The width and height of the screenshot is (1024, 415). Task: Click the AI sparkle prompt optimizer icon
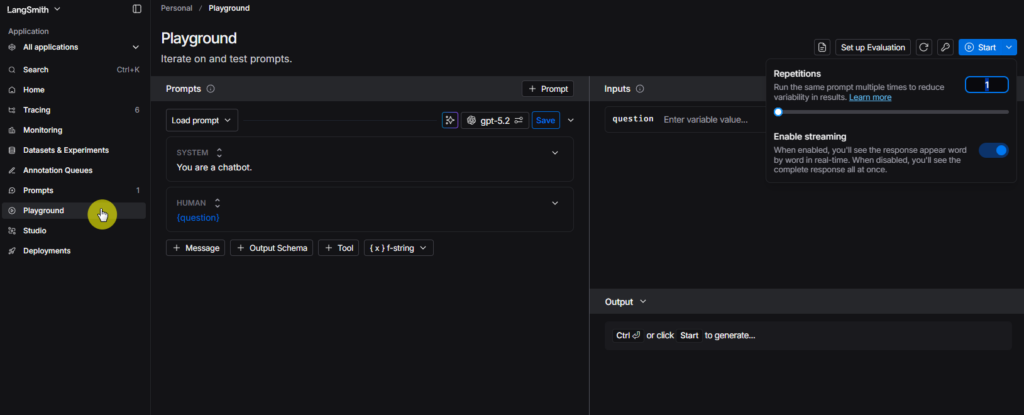(x=450, y=120)
